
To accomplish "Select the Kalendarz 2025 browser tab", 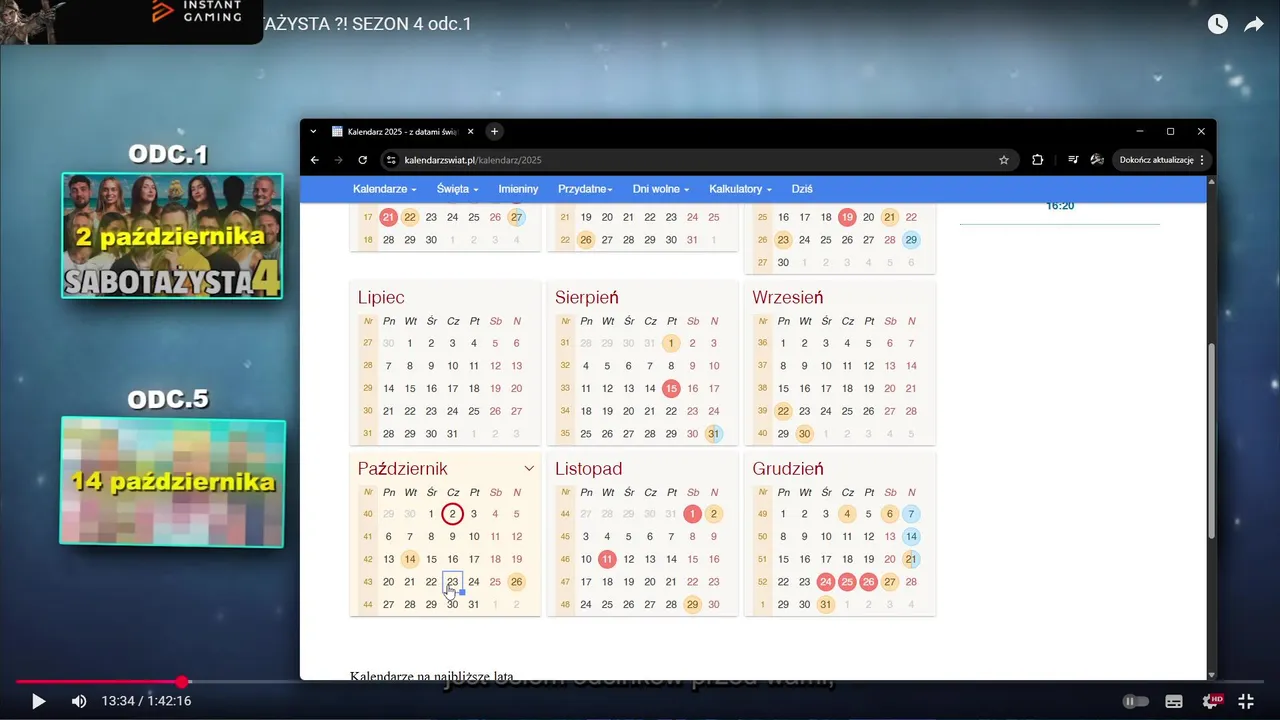I will (x=403, y=132).
